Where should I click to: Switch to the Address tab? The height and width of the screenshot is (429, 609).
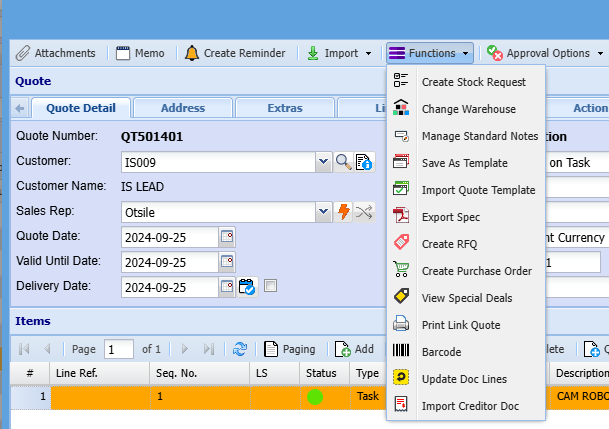183,108
